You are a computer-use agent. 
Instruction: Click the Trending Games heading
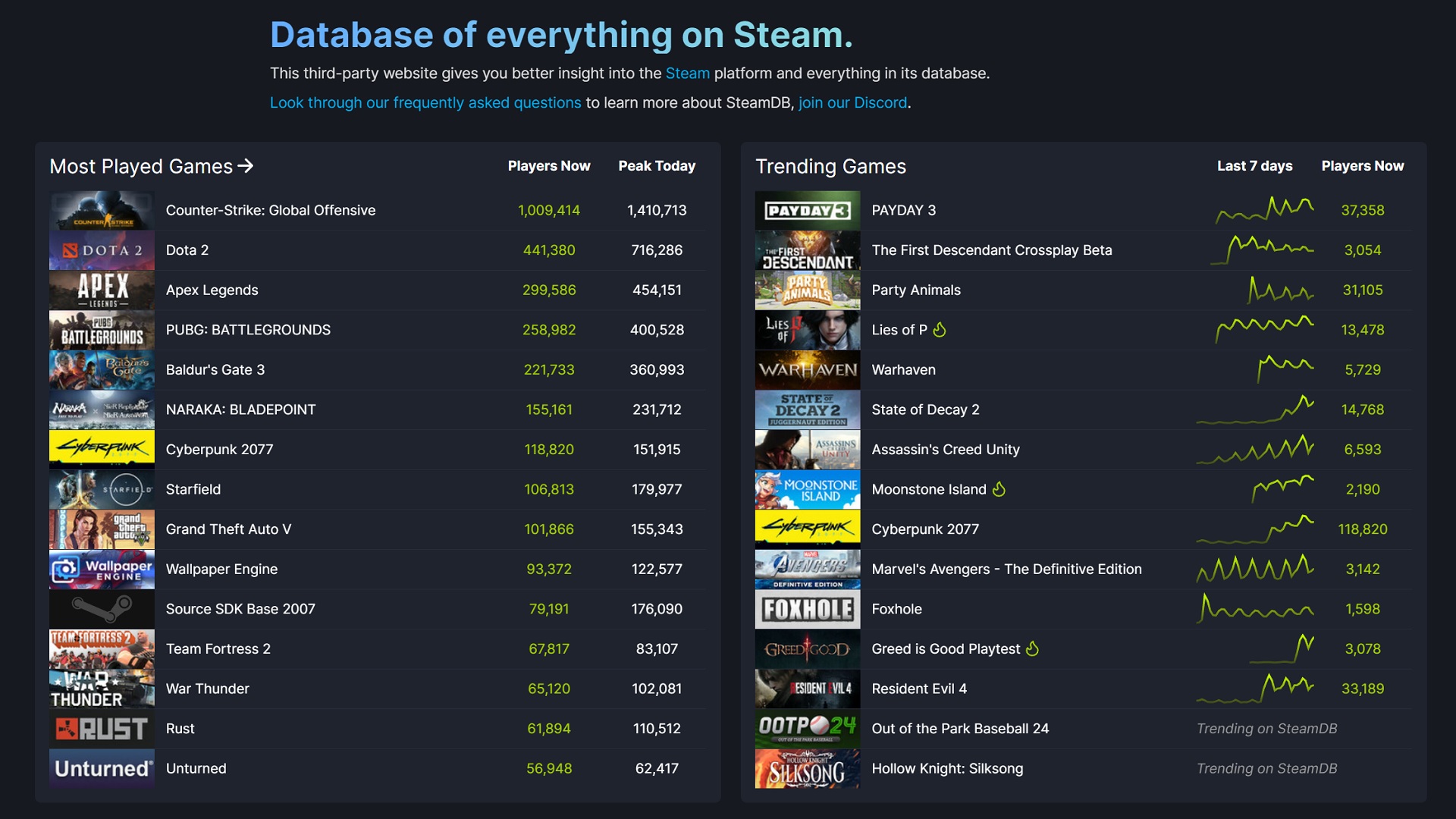coord(830,166)
